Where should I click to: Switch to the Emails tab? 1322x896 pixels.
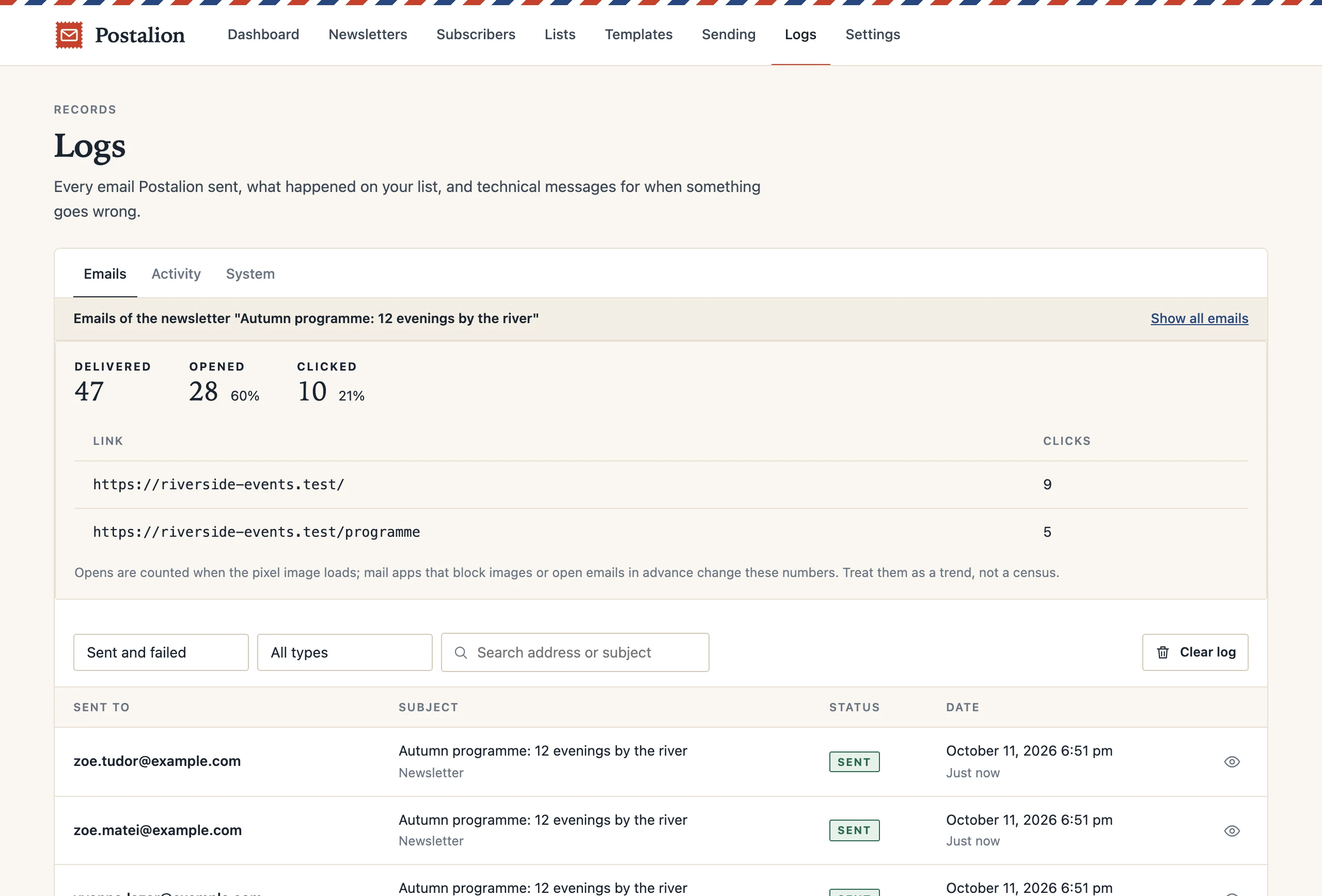(x=105, y=274)
